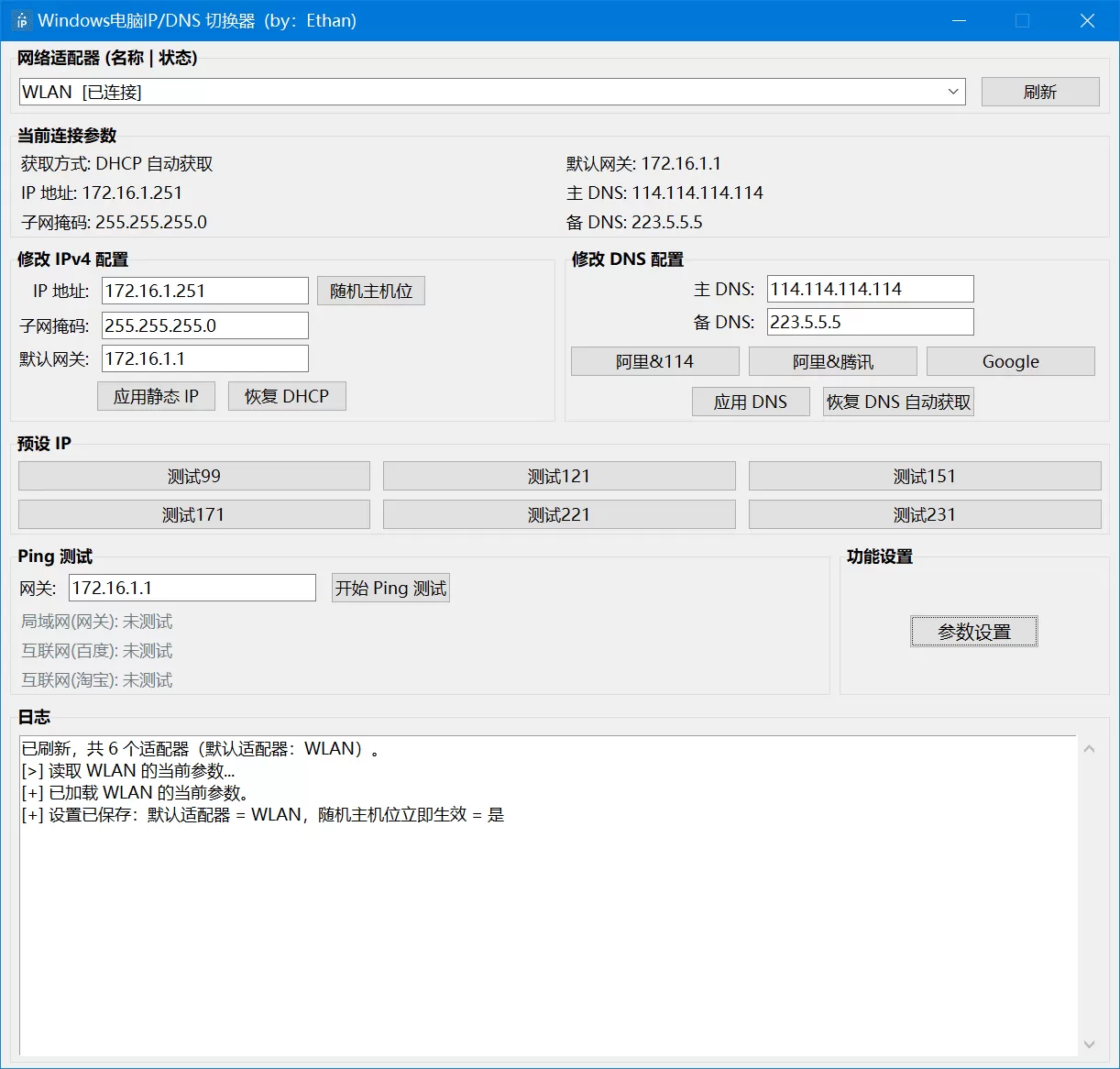Start the 开始 Ping 测试 button
Image resolution: width=1120 pixels, height=1069 pixels.
click(x=390, y=588)
